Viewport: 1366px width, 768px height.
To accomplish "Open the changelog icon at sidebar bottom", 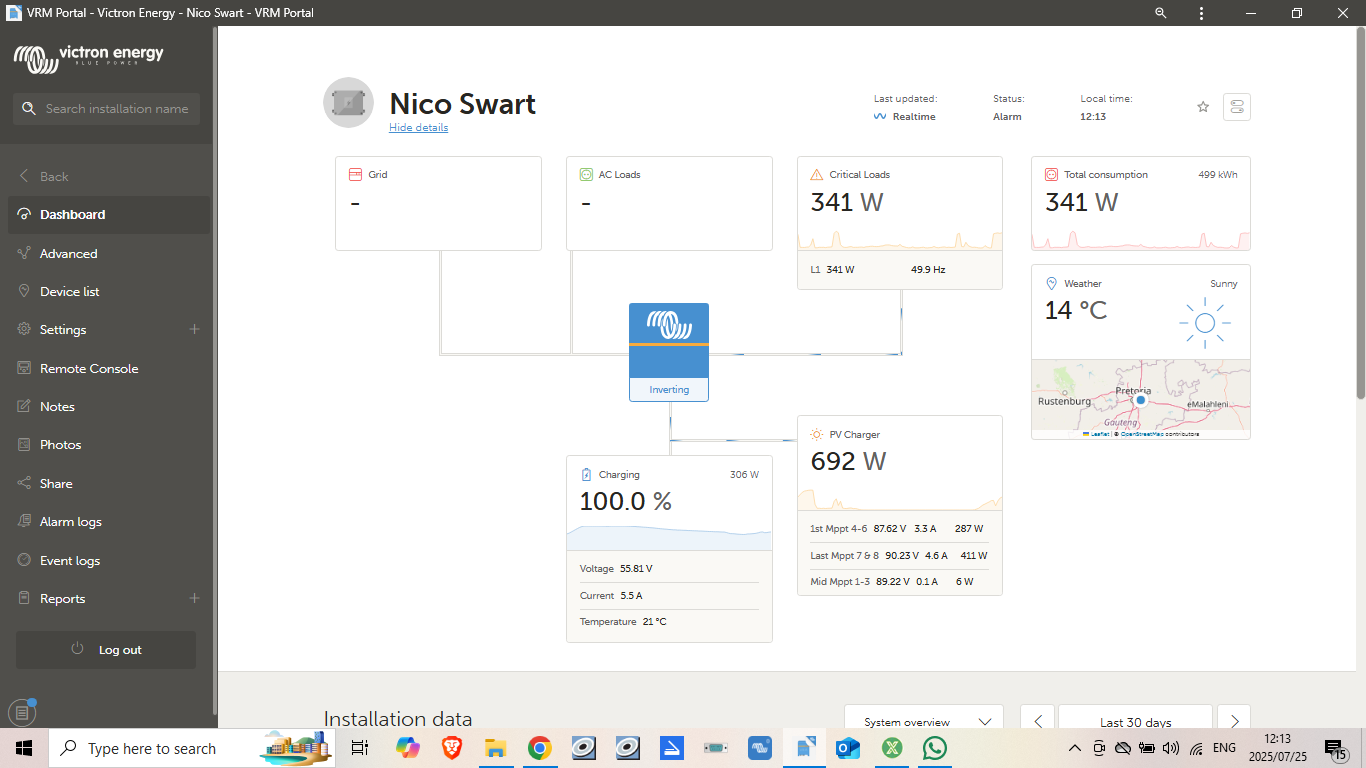I will [x=22, y=713].
